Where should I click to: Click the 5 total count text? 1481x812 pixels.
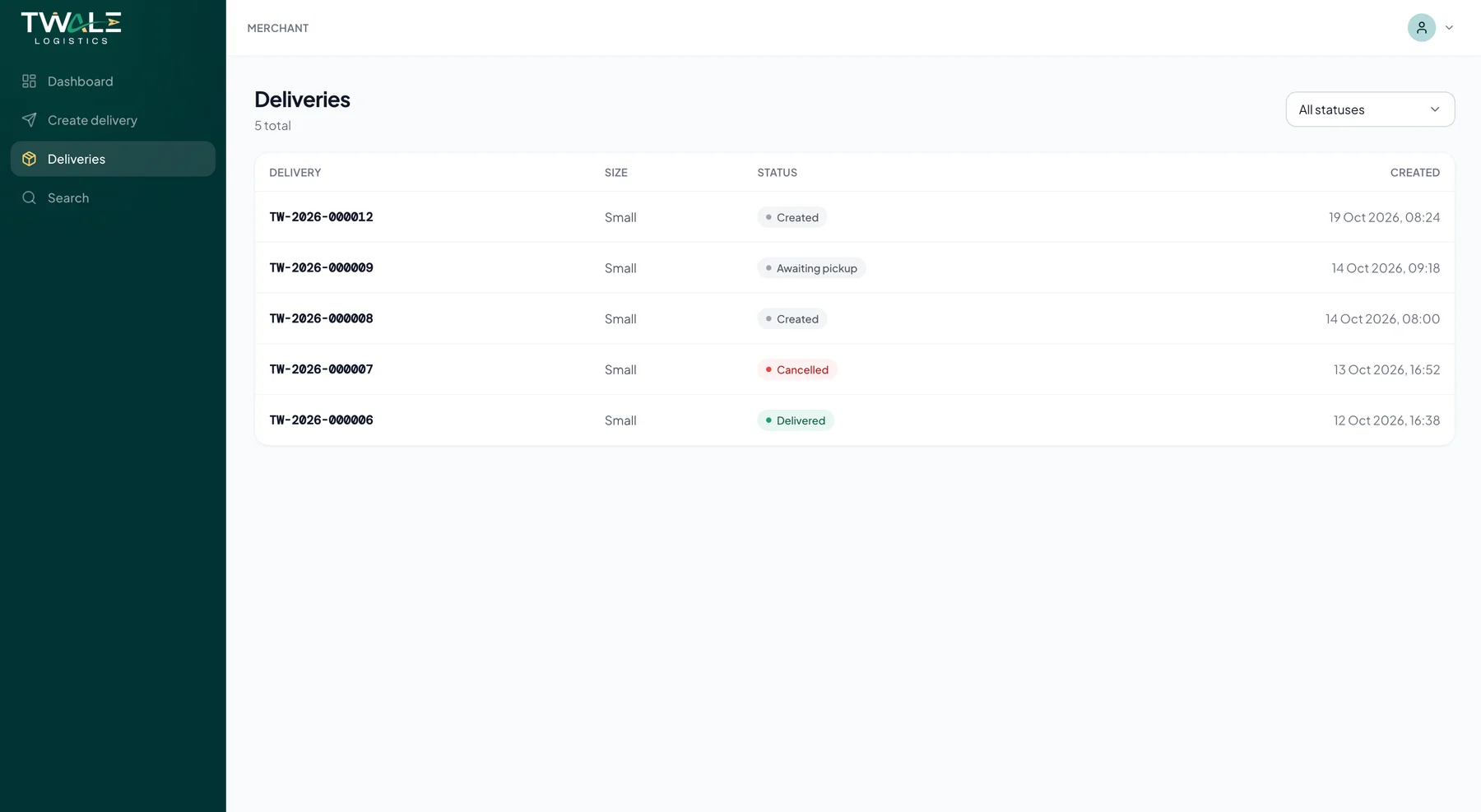point(272,126)
